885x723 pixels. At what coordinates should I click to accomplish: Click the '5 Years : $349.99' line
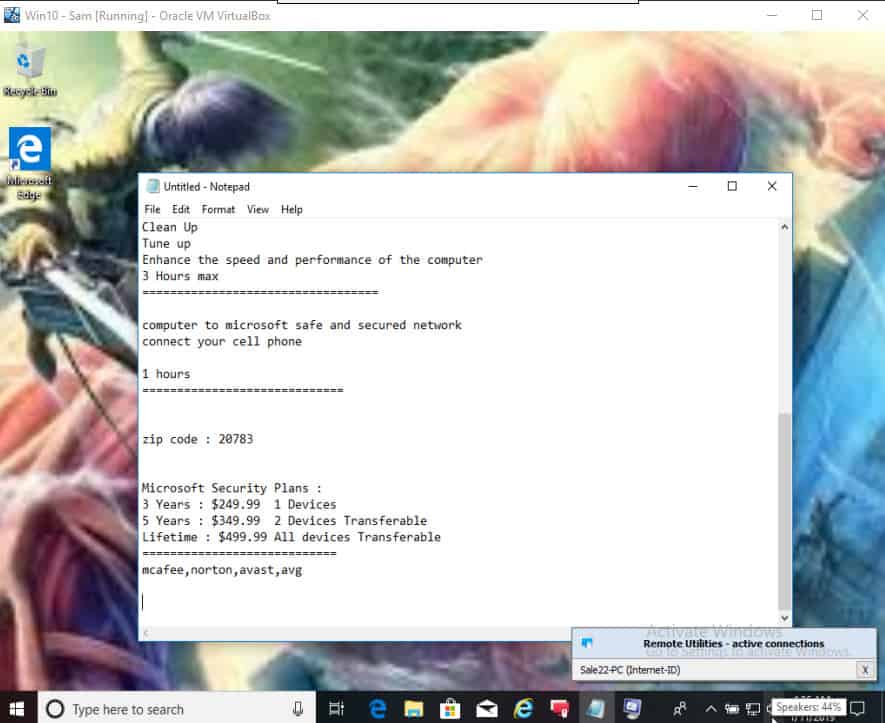(x=284, y=520)
